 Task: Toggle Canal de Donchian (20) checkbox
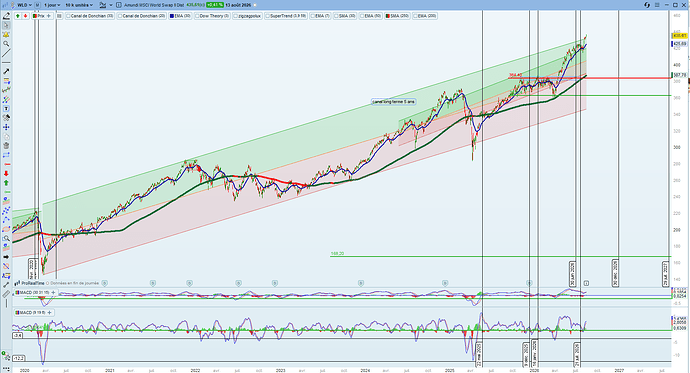click(121, 16)
